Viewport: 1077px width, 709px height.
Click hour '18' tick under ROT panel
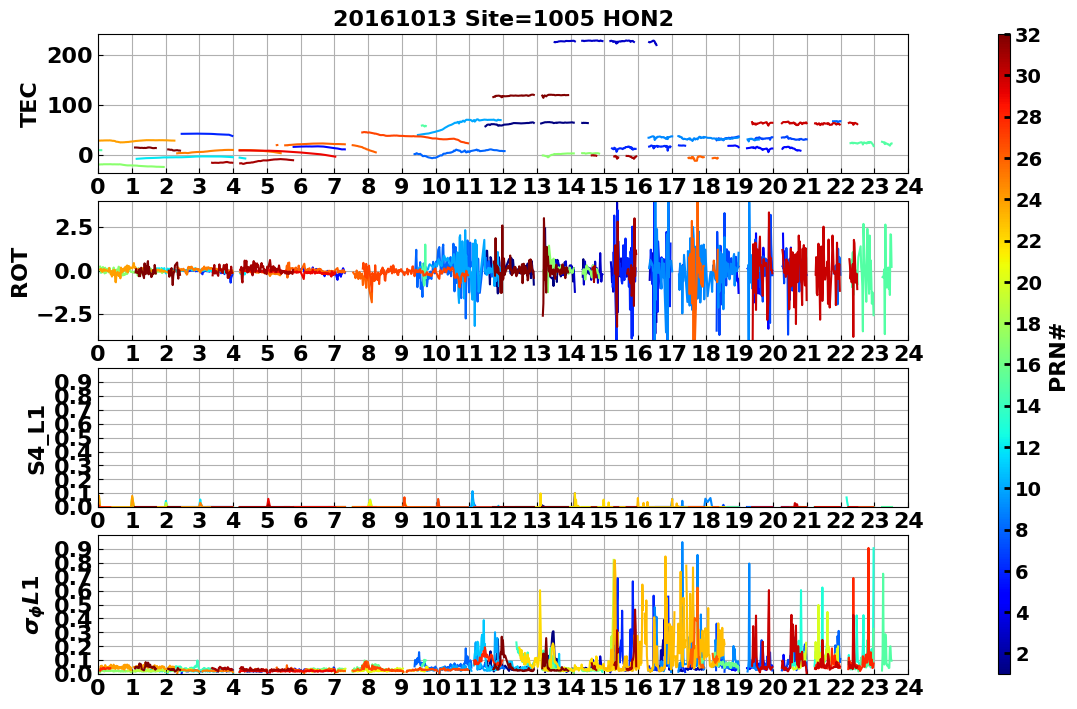coord(705,354)
